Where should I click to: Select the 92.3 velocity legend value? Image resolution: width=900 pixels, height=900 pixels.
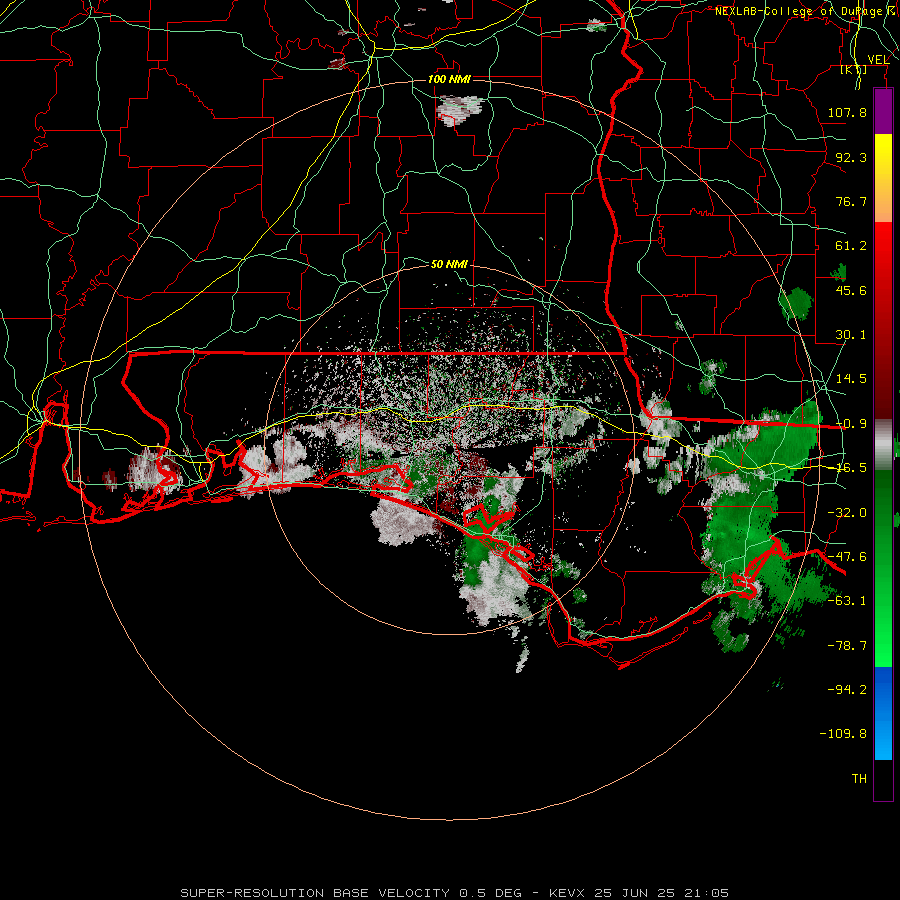(851, 157)
